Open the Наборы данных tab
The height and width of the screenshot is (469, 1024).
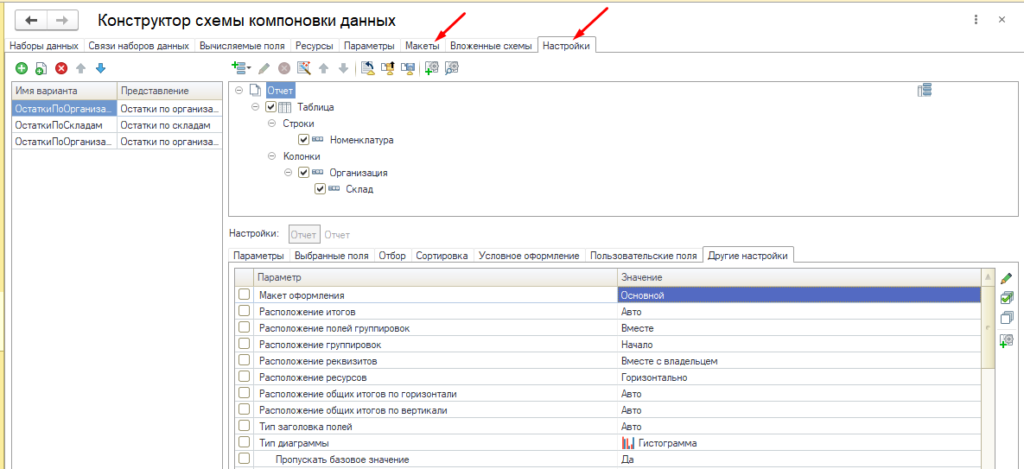pos(44,46)
